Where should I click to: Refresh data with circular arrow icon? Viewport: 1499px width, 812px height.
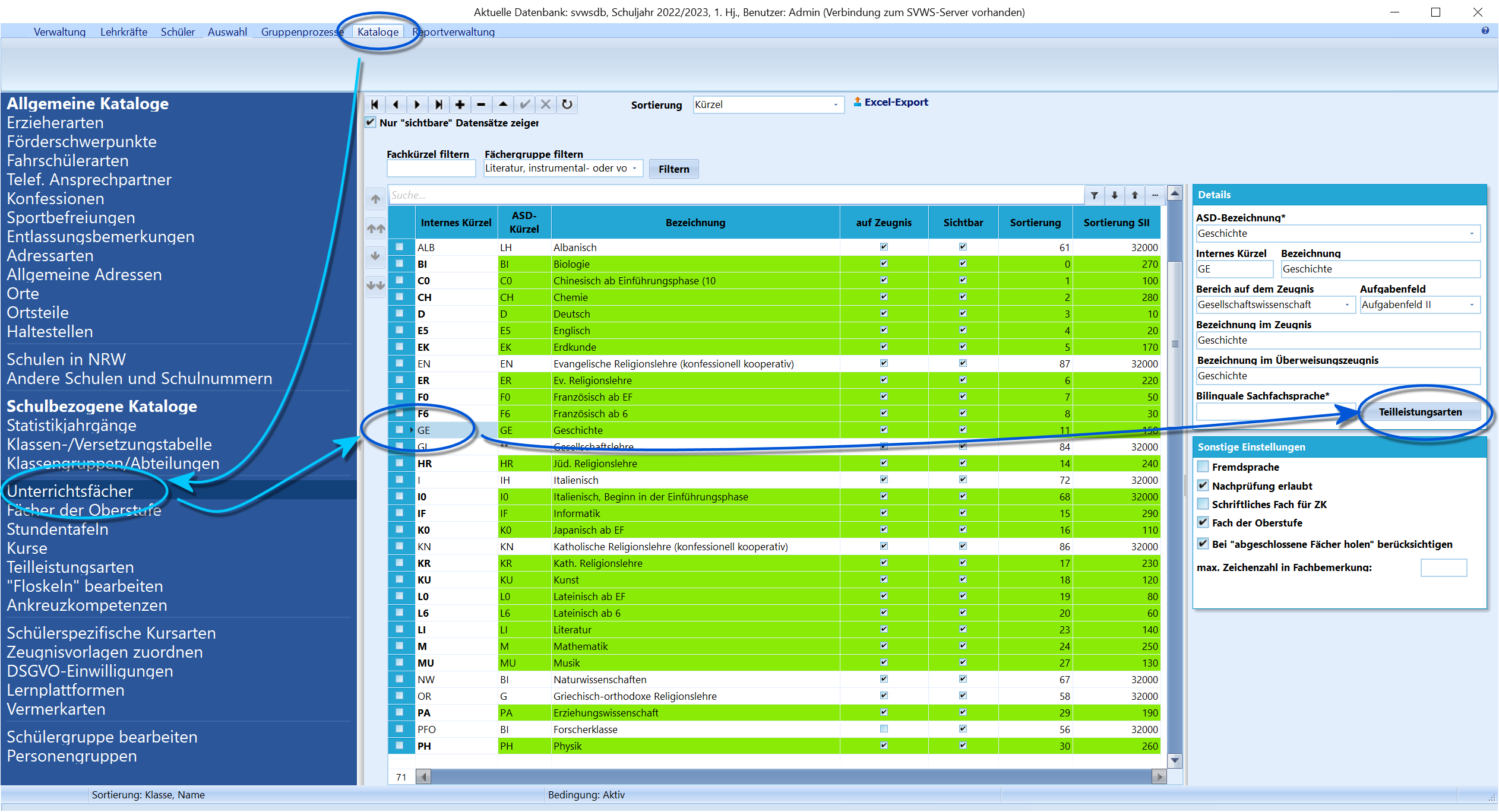pos(567,104)
